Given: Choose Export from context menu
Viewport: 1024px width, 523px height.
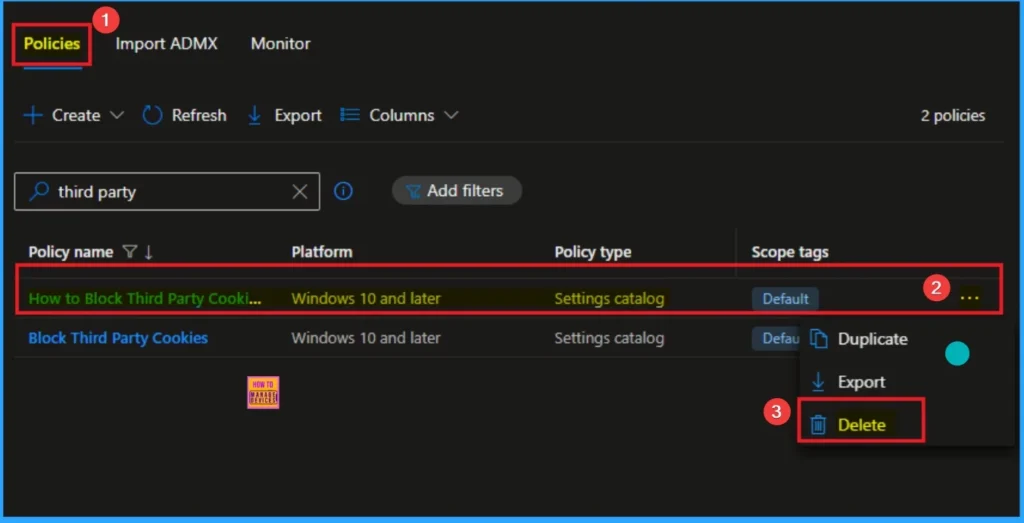Looking at the screenshot, I should click(x=861, y=382).
